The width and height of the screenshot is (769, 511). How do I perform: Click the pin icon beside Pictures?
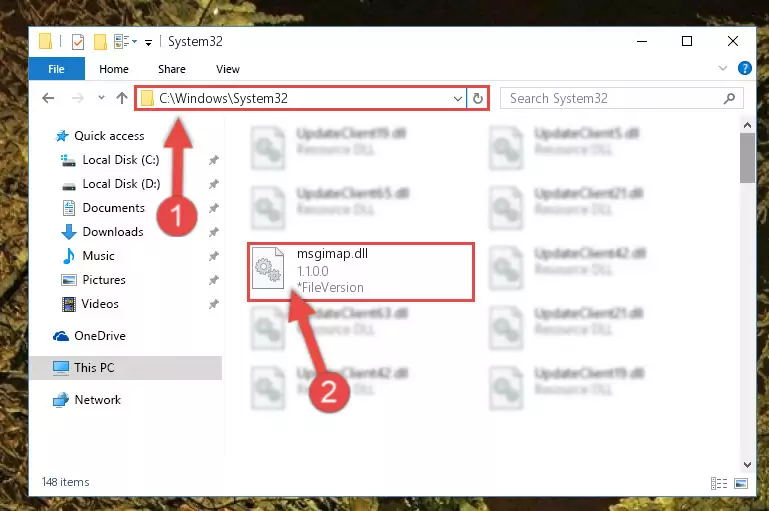point(213,280)
